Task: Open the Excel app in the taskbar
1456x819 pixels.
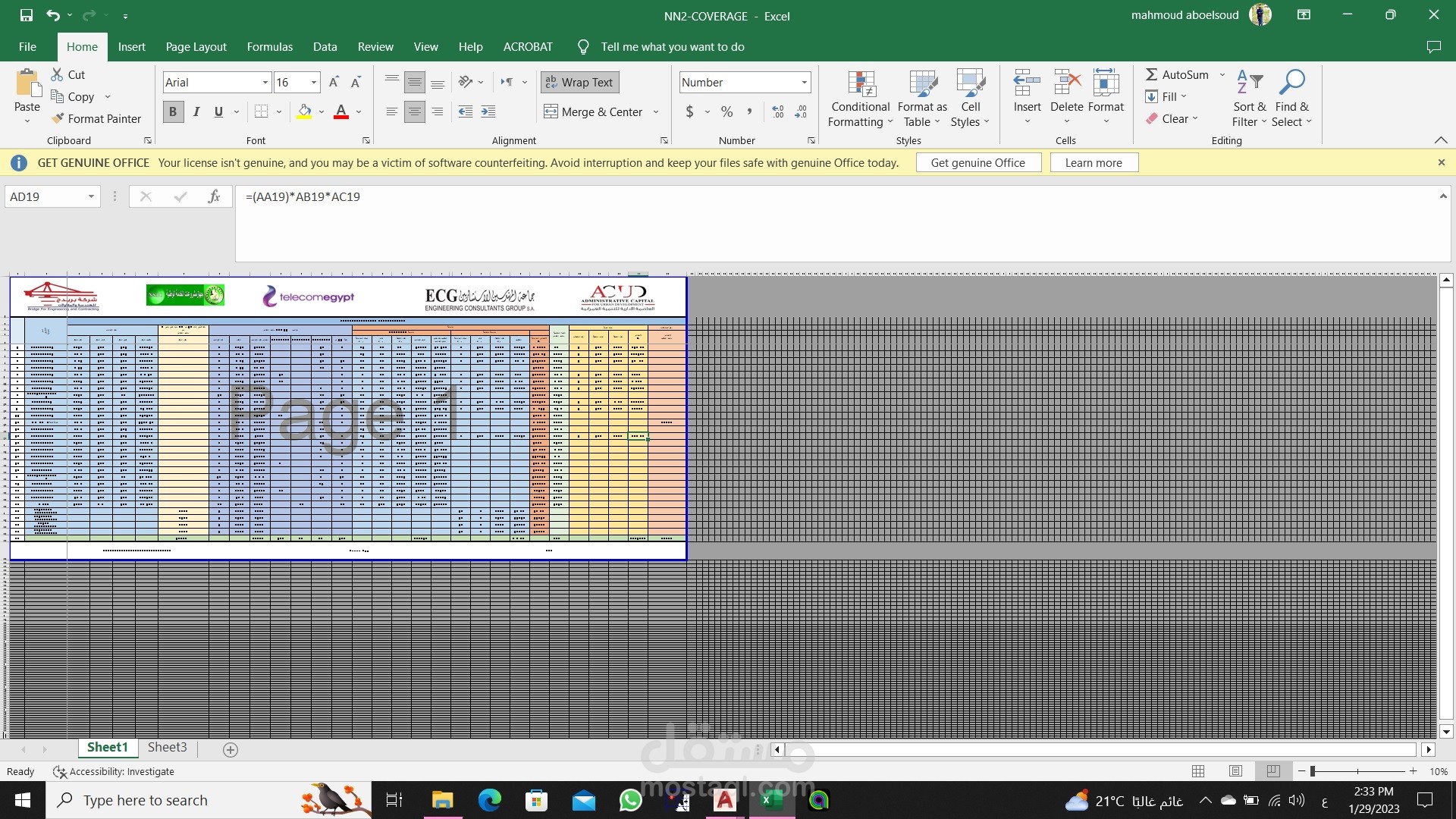Action: (771, 800)
